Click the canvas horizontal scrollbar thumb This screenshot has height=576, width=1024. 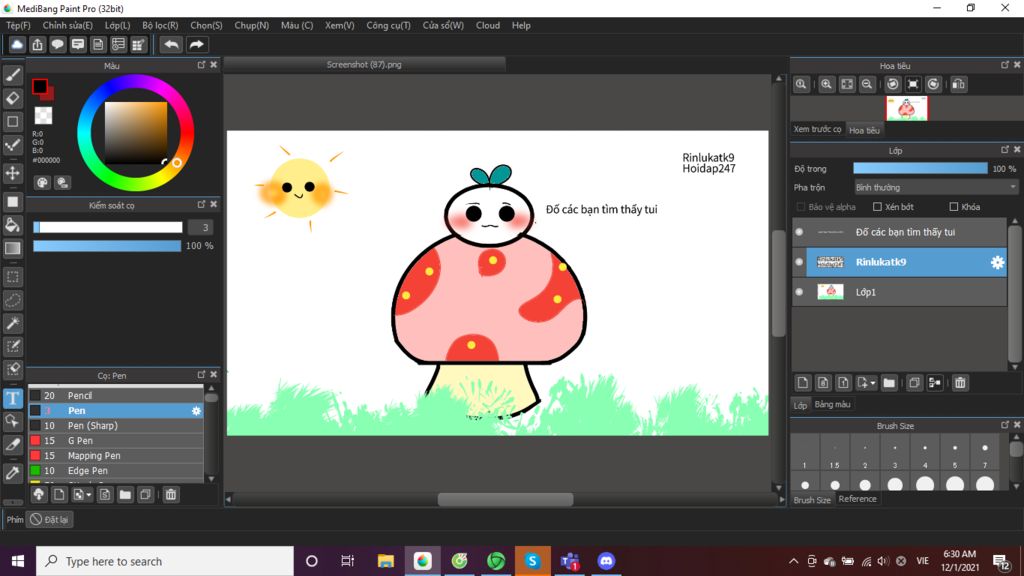point(505,500)
